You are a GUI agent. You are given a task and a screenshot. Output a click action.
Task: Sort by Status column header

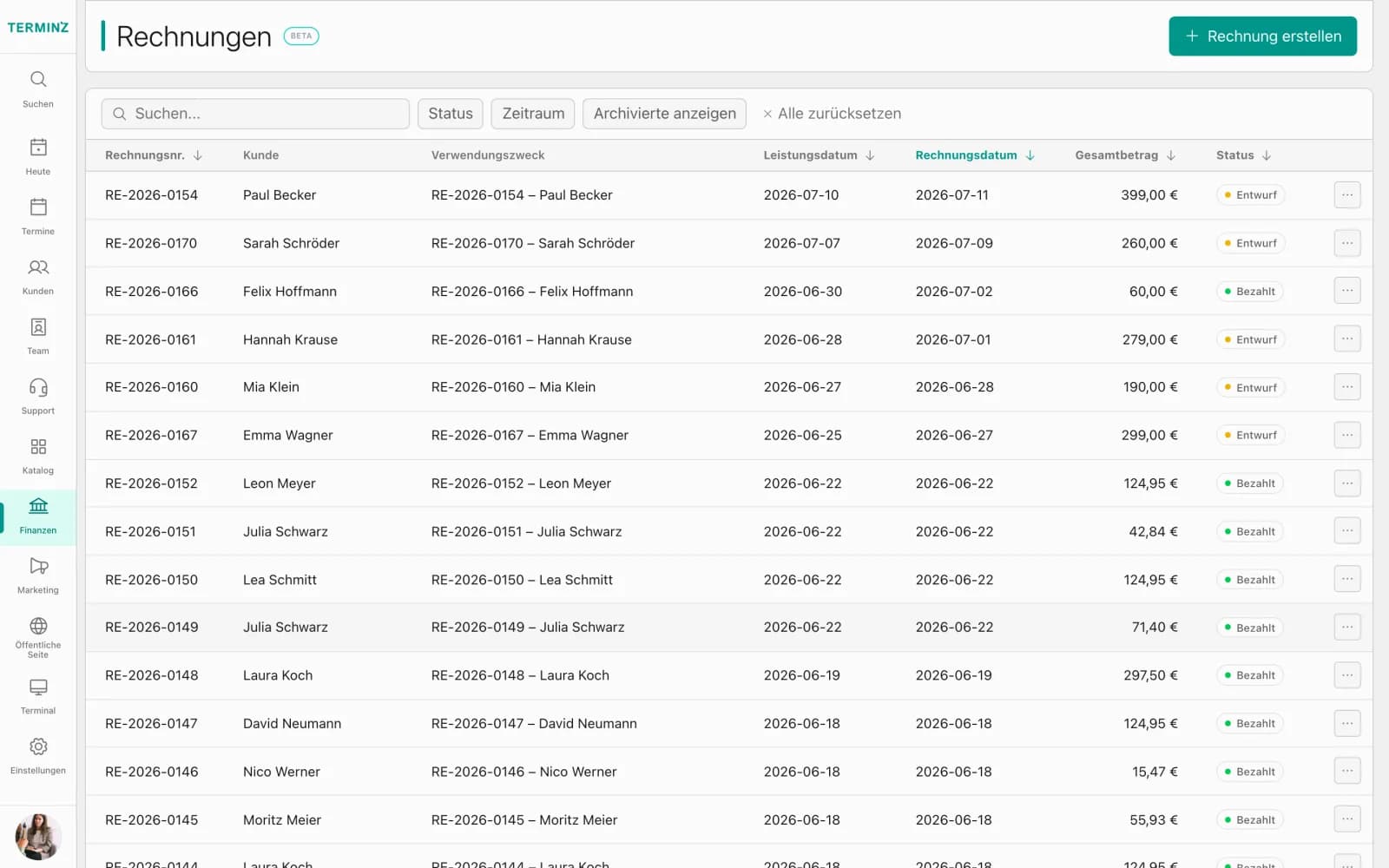point(1243,155)
